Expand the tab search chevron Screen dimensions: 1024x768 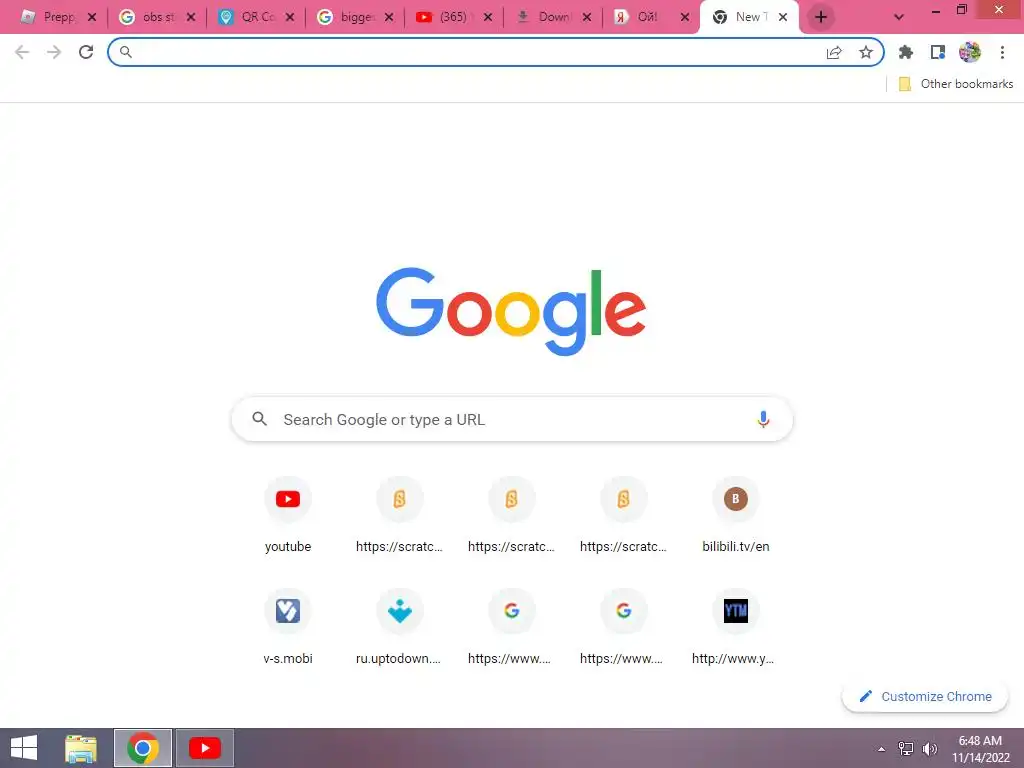coord(899,17)
